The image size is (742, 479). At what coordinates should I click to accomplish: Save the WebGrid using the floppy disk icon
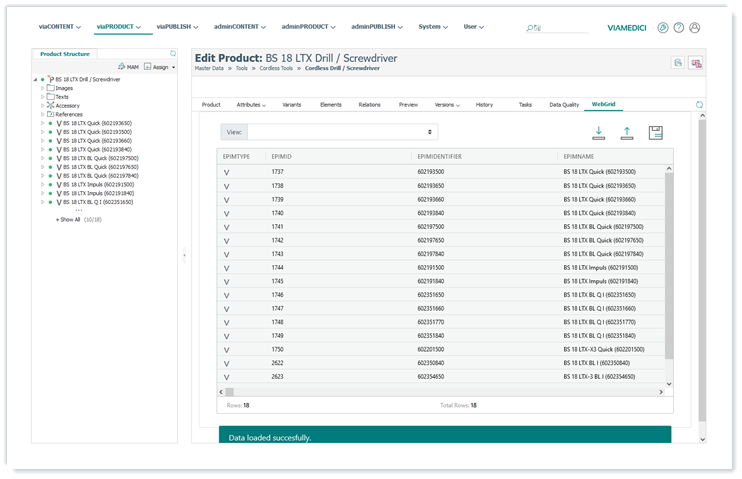656,132
